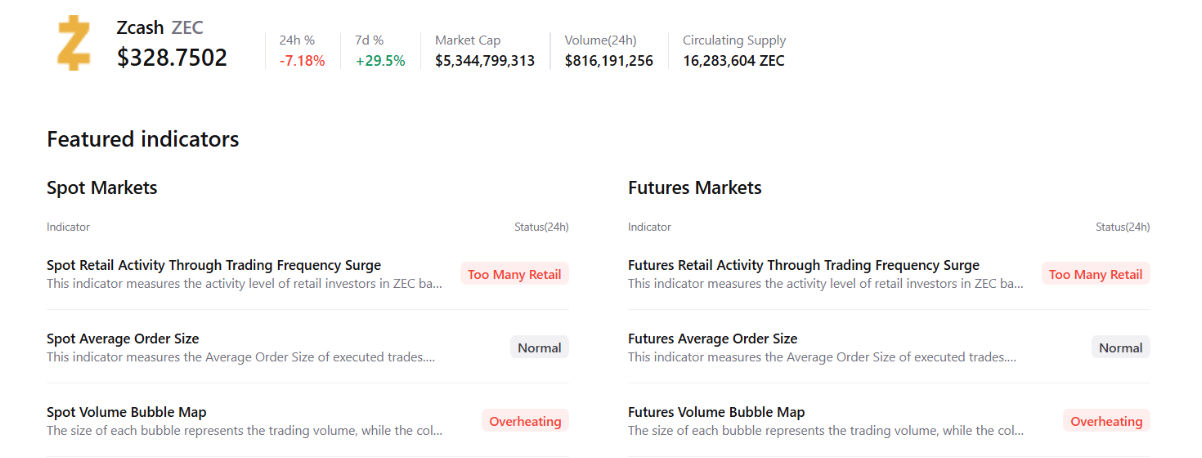This screenshot has height=458, width=1202.
Task: Click the 7d % change value
Action: pos(380,61)
